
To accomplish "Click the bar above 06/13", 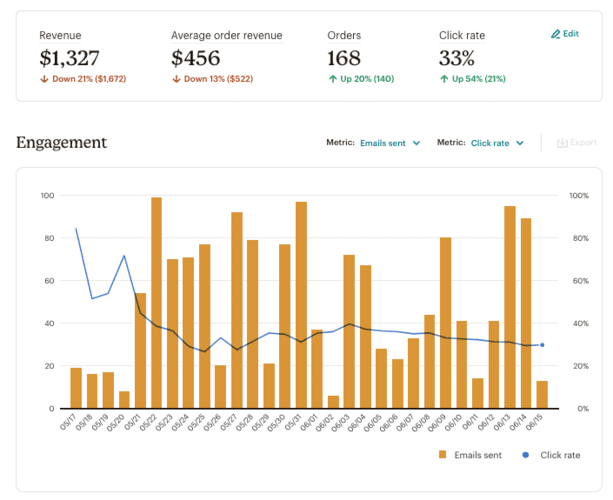I will pos(510,307).
